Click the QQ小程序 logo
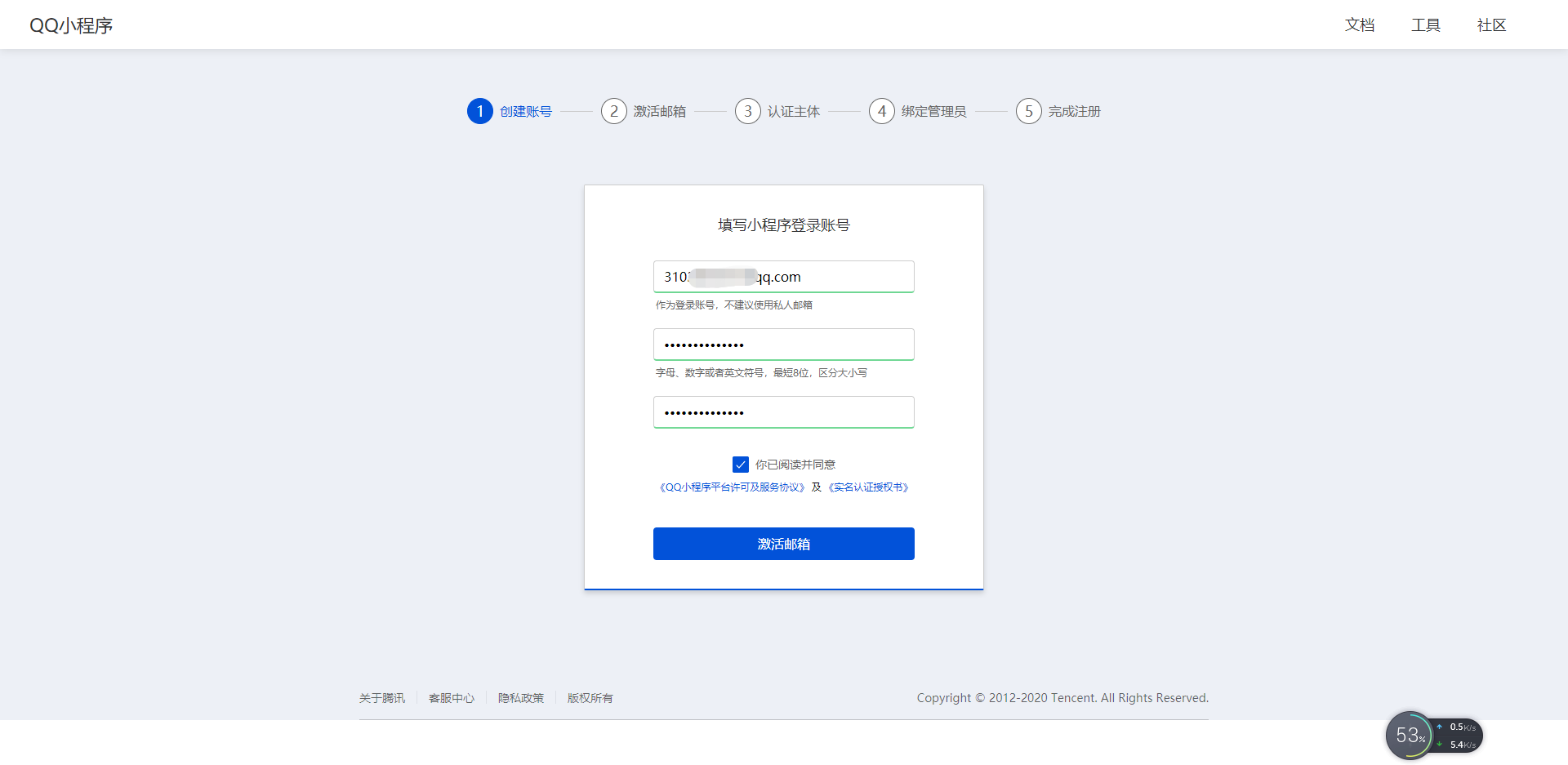 pyautogui.click(x=71, y=25)
